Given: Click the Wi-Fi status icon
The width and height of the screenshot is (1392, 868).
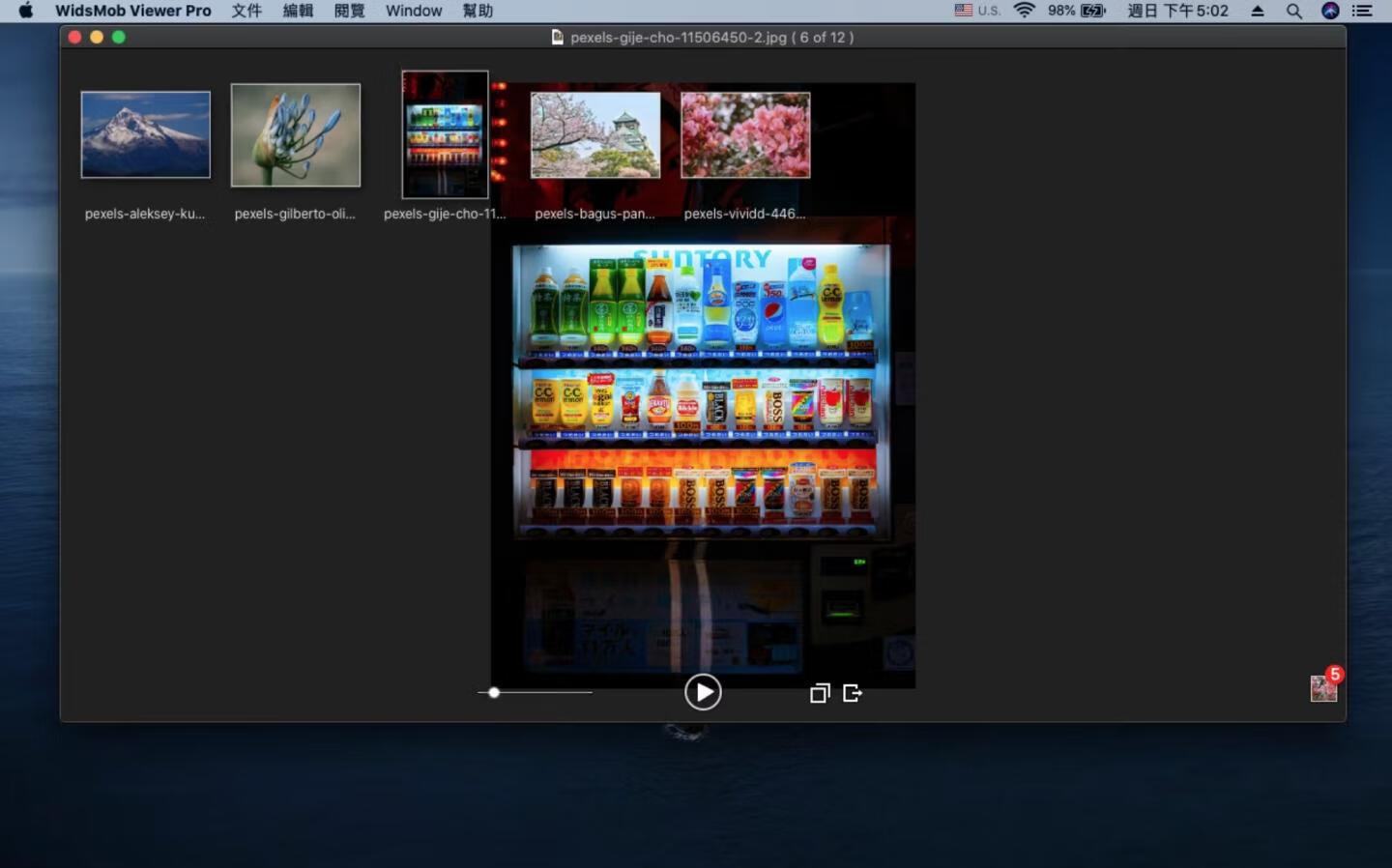Looking at the screenshot, I should click(1024, 11).
